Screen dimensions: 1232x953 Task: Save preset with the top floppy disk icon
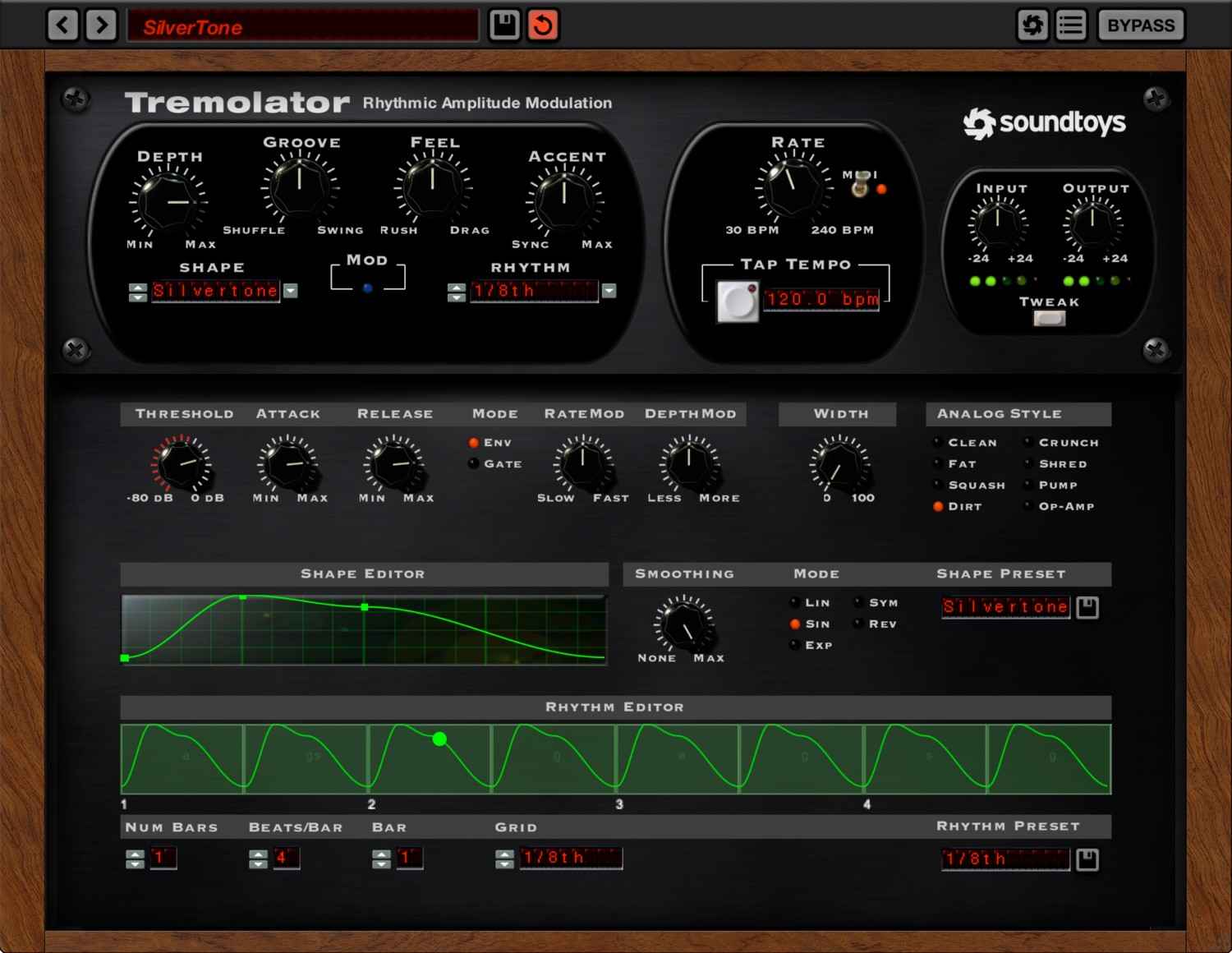coord(504,25)
